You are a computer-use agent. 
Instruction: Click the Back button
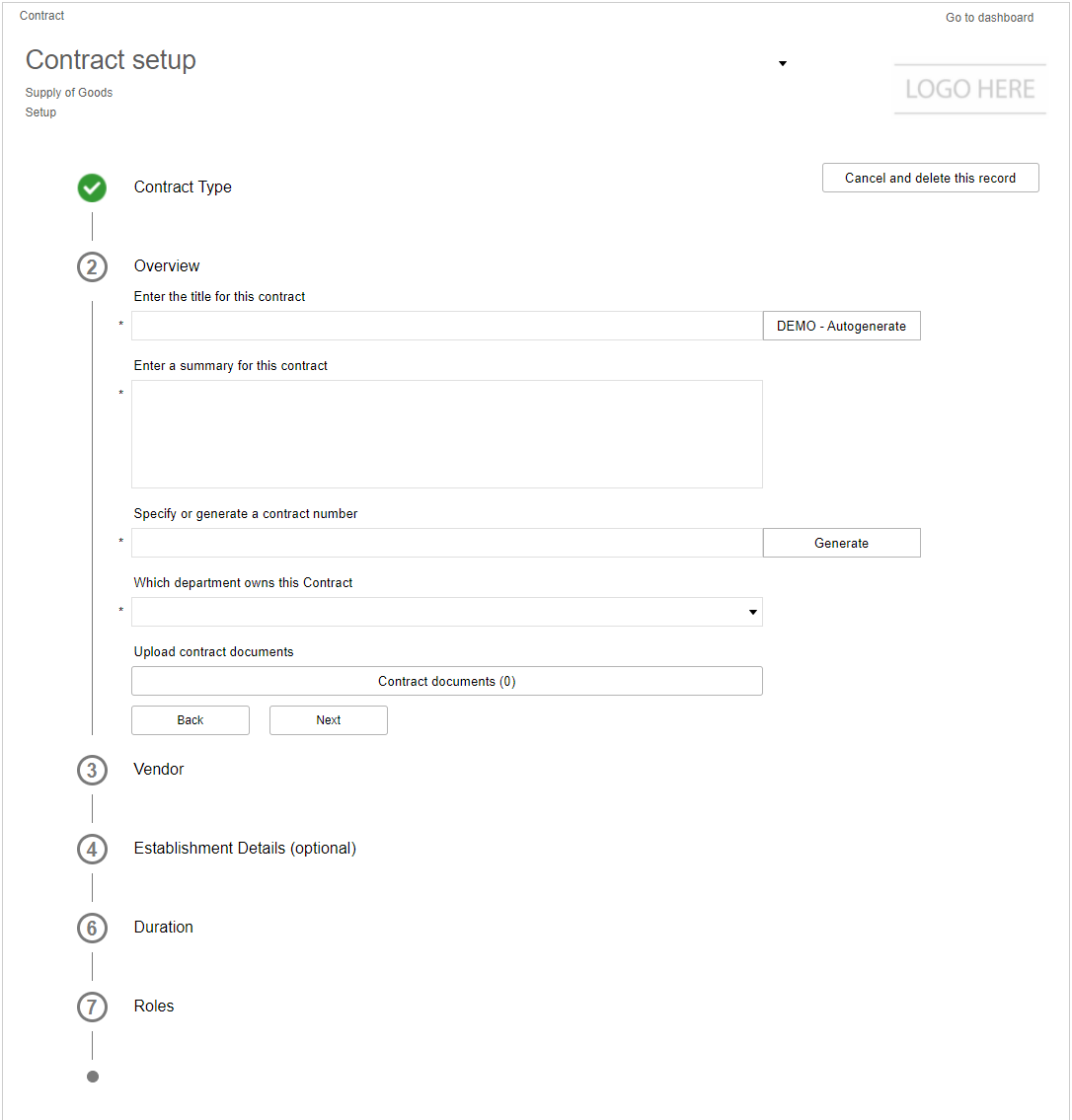click(191, 720)
